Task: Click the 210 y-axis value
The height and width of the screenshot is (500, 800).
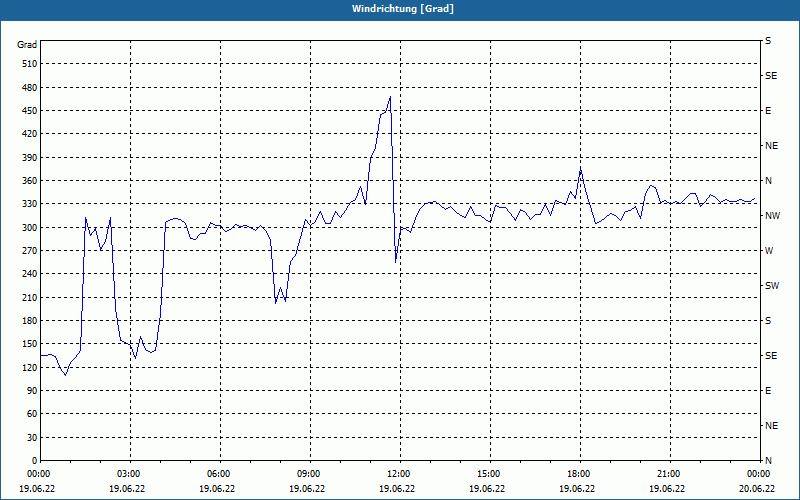Action: tap(30, 297)
